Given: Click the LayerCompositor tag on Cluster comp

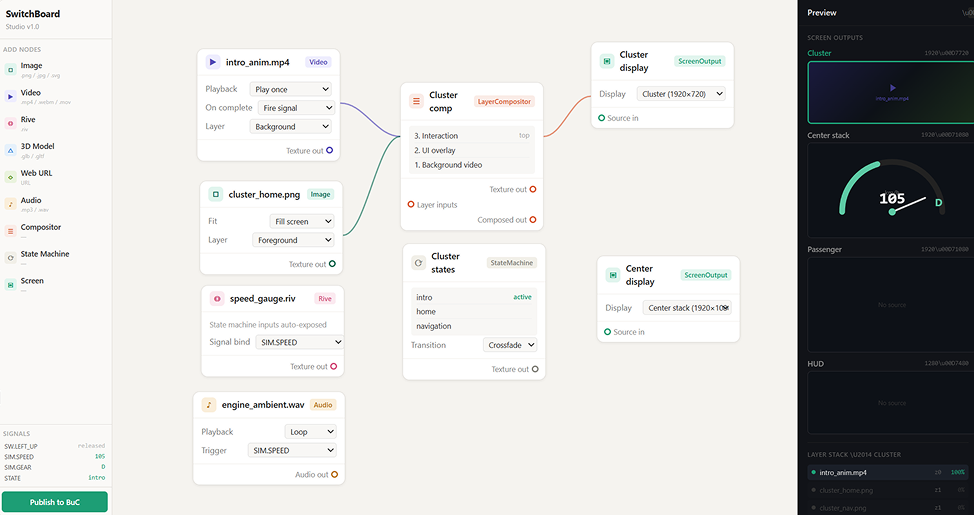Looking at the screenshot, I should pyautogui.click(x=504, y=101).
